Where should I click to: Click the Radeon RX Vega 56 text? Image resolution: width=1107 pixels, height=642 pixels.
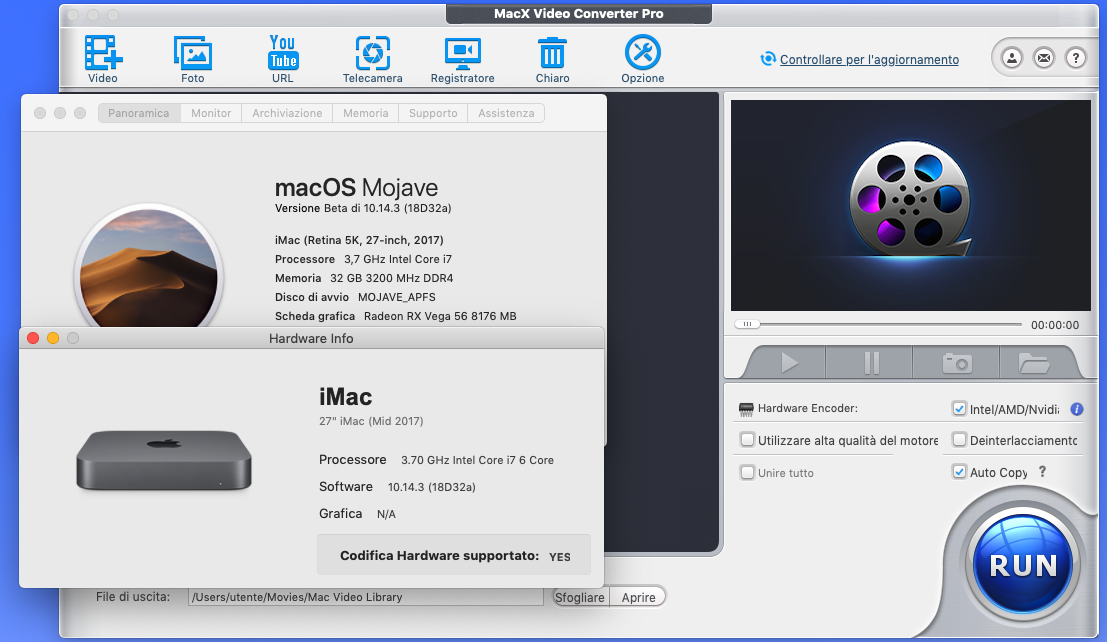[440, 316]
